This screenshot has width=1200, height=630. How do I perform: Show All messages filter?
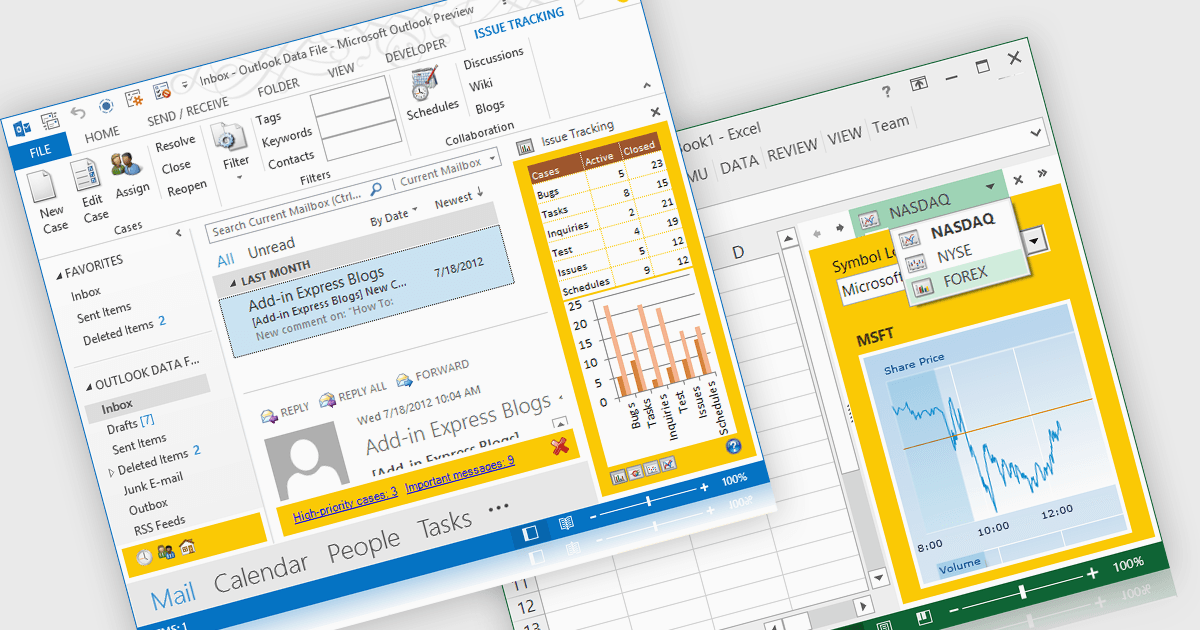226,260
